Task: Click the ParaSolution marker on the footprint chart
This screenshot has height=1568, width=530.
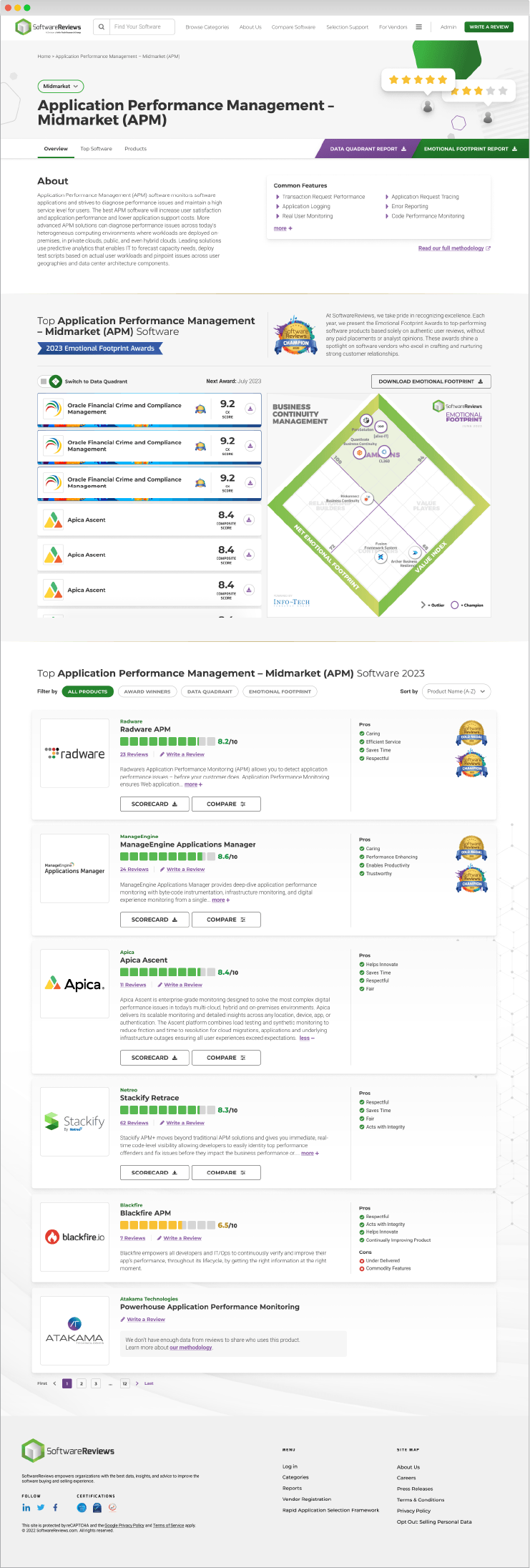Action: 366,420
